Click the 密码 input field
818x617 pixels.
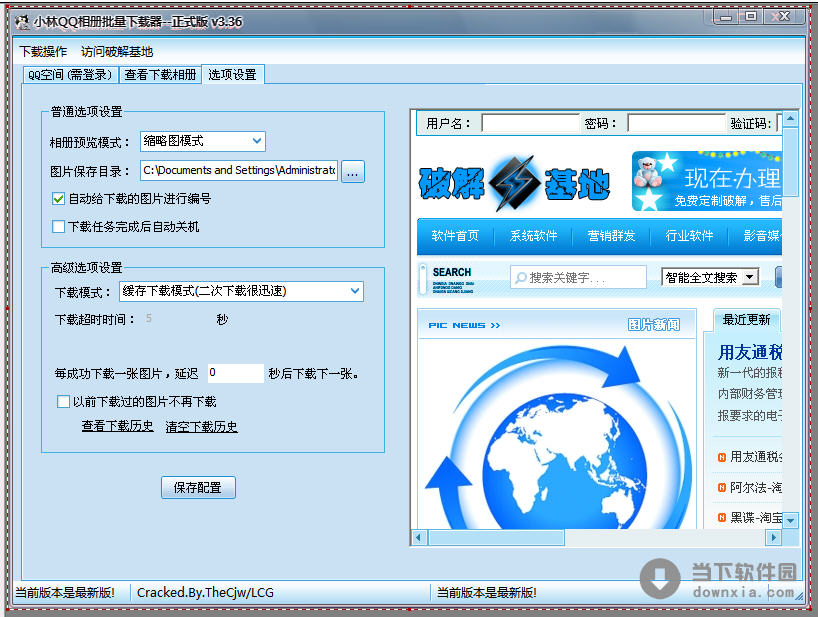tap(676, 124)
